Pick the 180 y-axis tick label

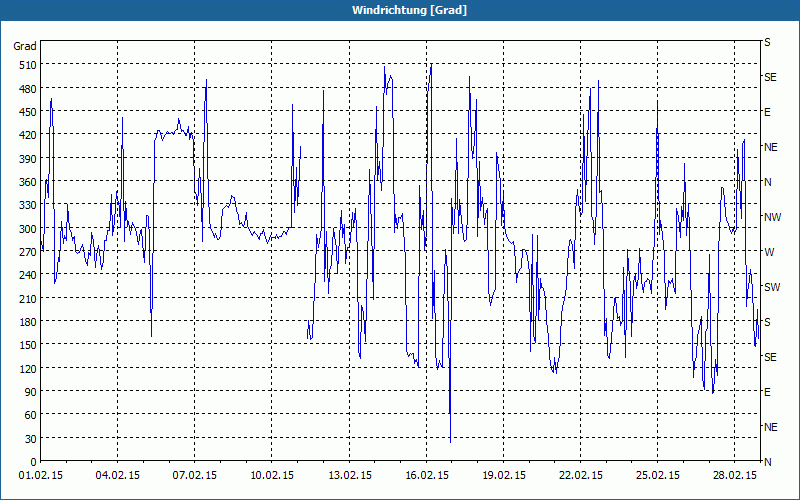click(28, 322)
